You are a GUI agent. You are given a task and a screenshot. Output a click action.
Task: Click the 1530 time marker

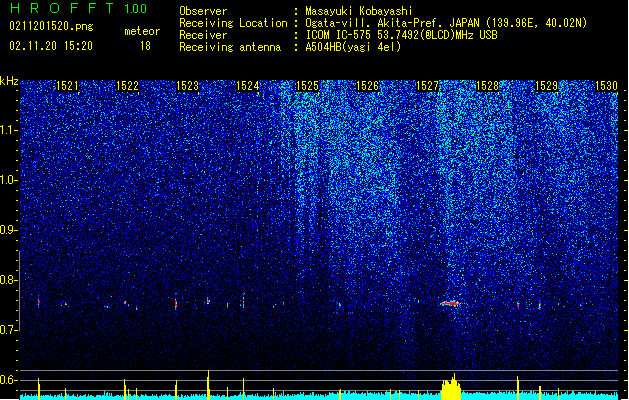coord(606,85)
